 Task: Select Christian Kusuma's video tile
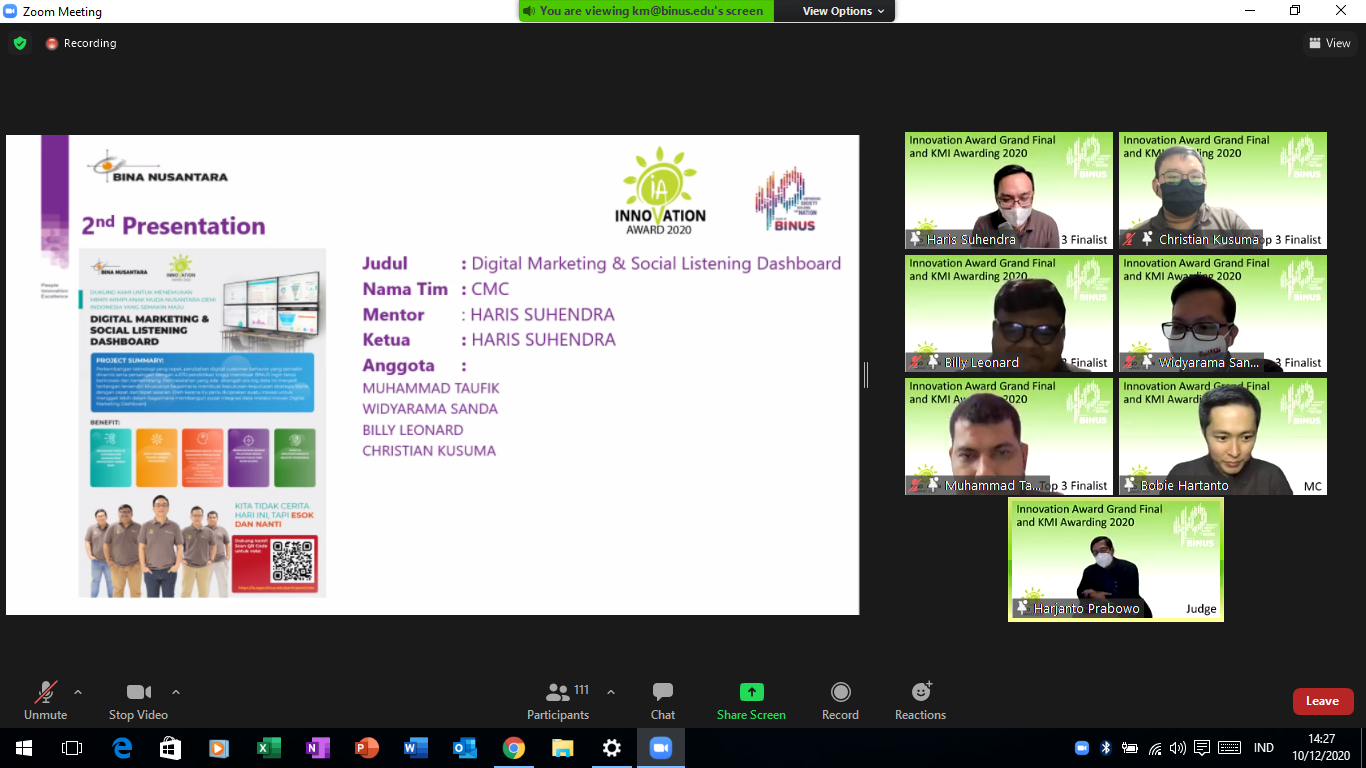(x=1223, y=190)
